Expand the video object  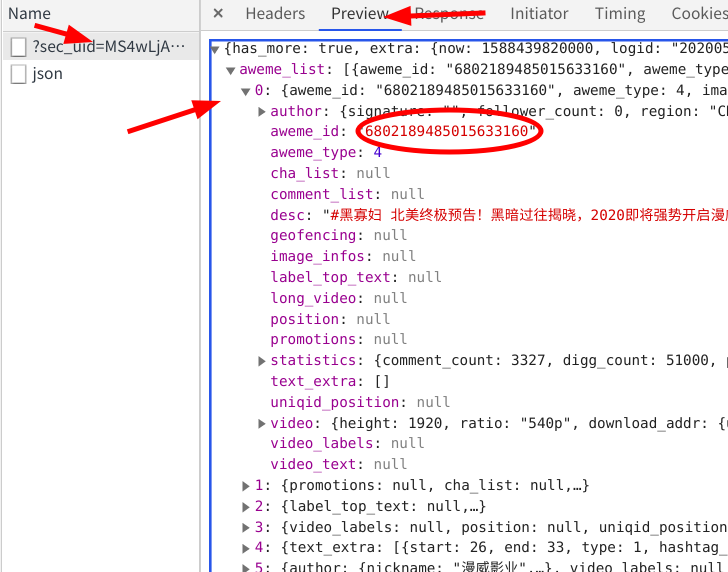tap(262, 423)
